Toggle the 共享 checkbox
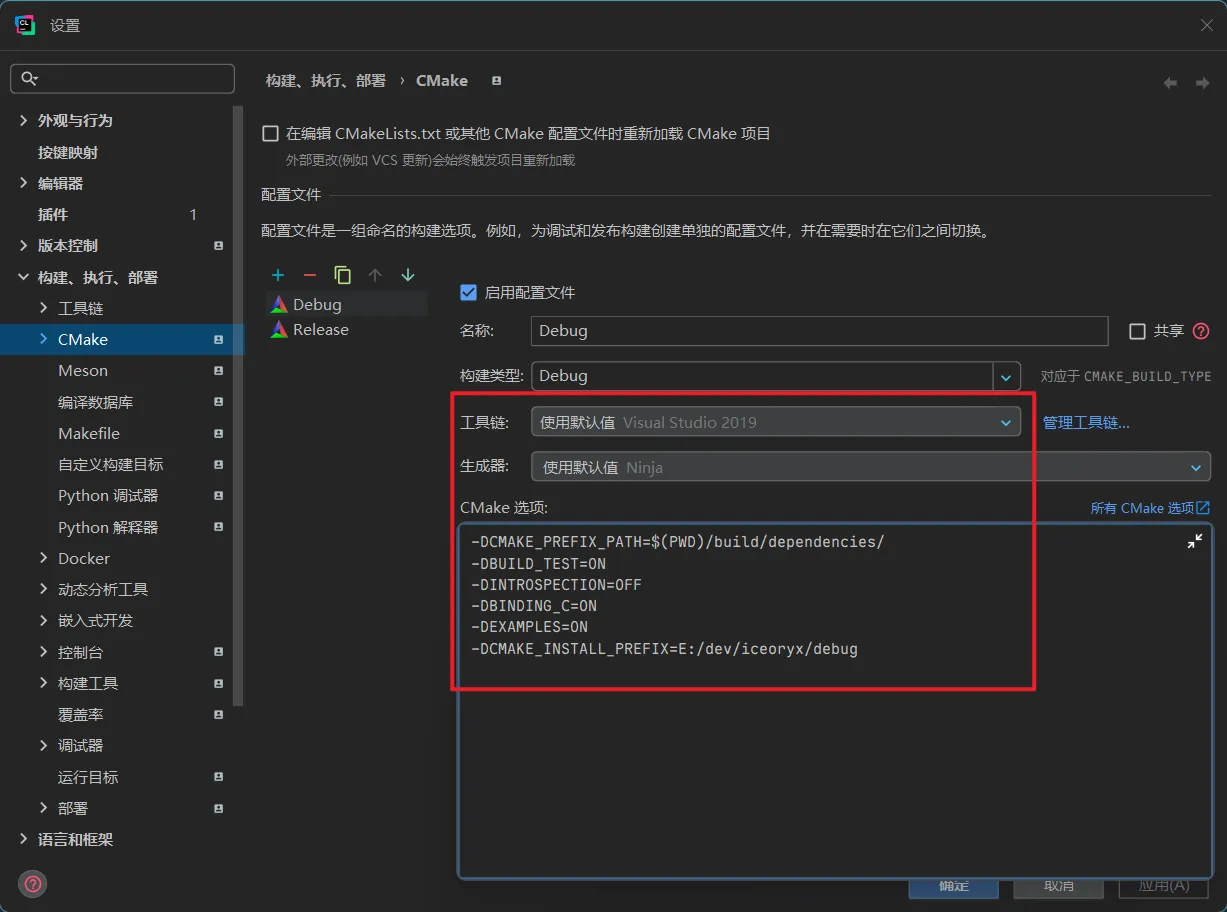The image size is (1227, 912). (1137, 331)
